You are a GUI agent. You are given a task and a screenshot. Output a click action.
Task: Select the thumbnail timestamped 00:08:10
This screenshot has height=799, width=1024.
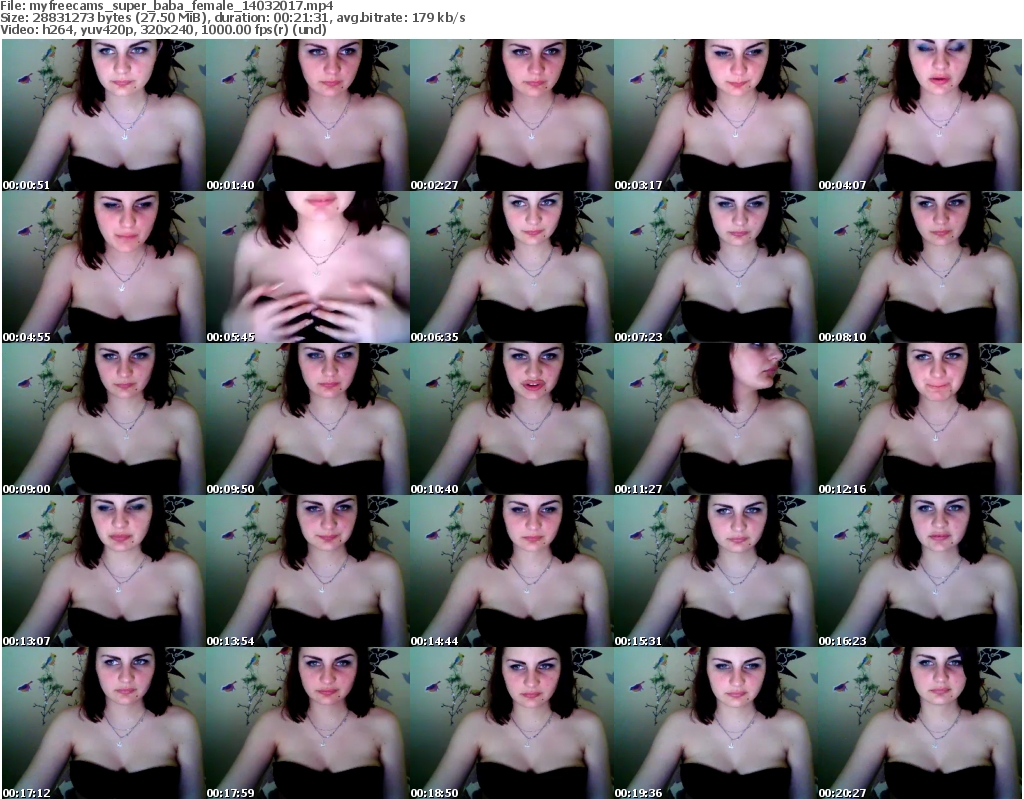point(920,267)
